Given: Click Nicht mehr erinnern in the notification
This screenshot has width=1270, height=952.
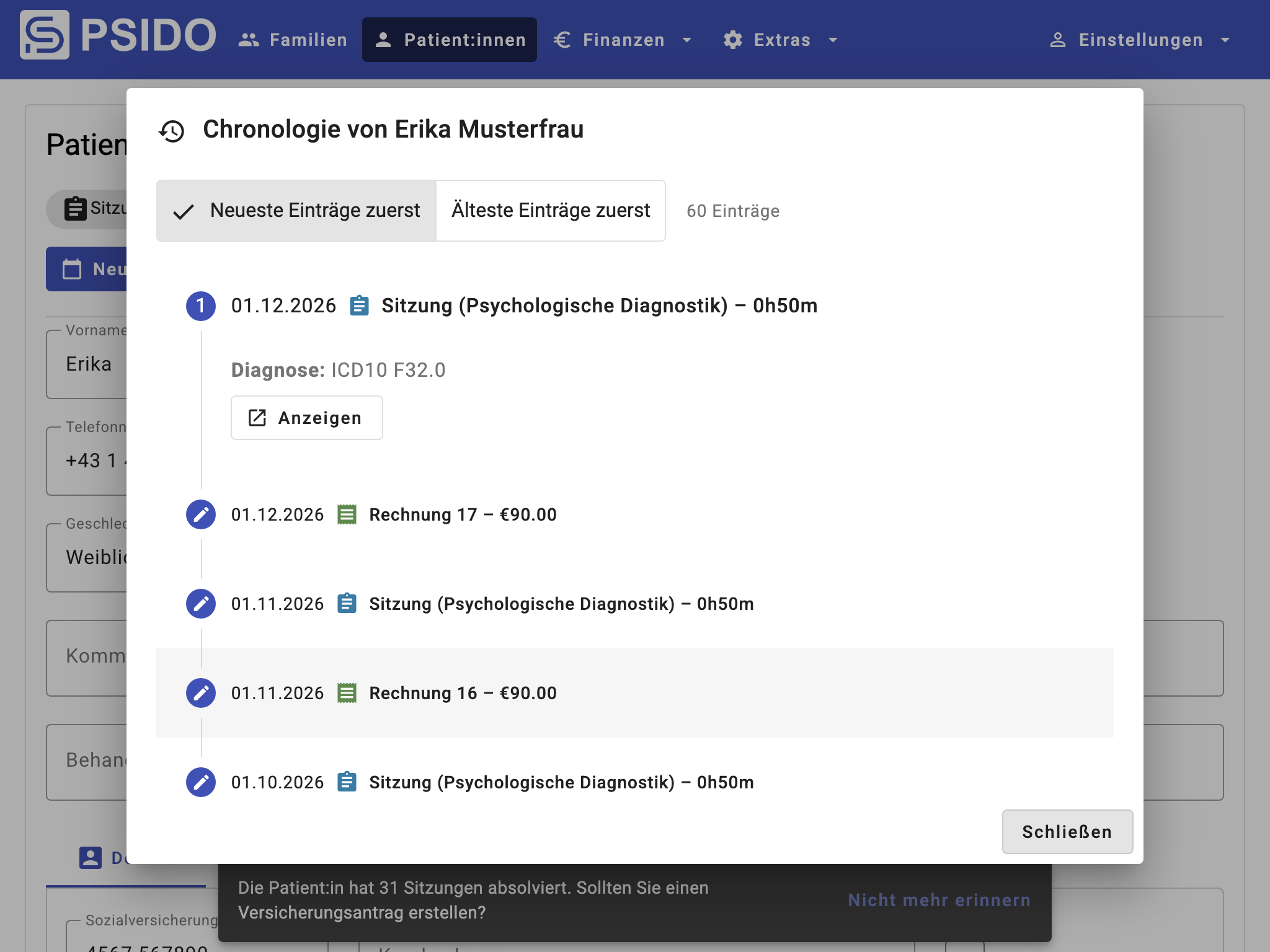Looking at the screenshot, I should (x=939, y=900).
